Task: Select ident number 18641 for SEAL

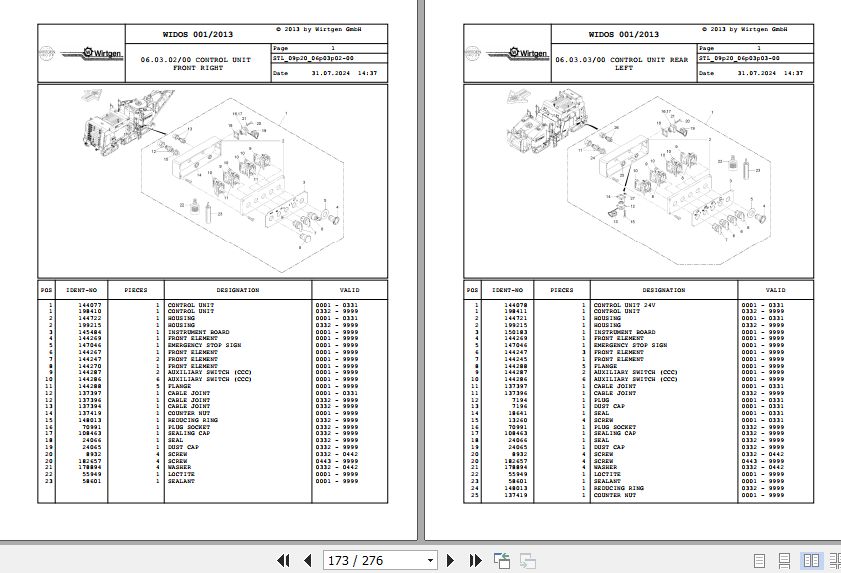Action: click(517, 413)
